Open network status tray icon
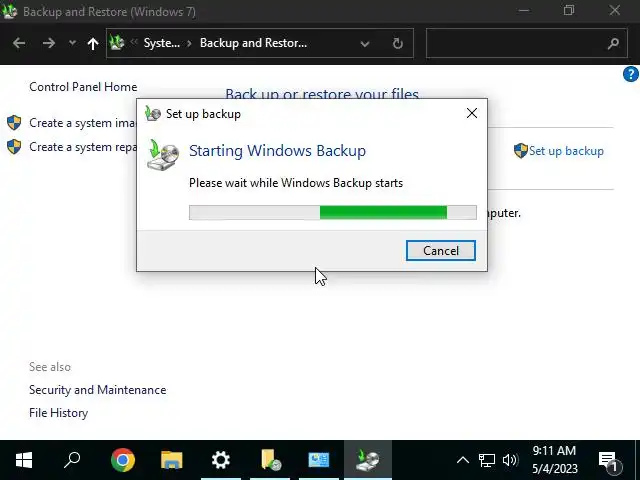This screenshot has width=640, height=480. [x=487, y=460]
